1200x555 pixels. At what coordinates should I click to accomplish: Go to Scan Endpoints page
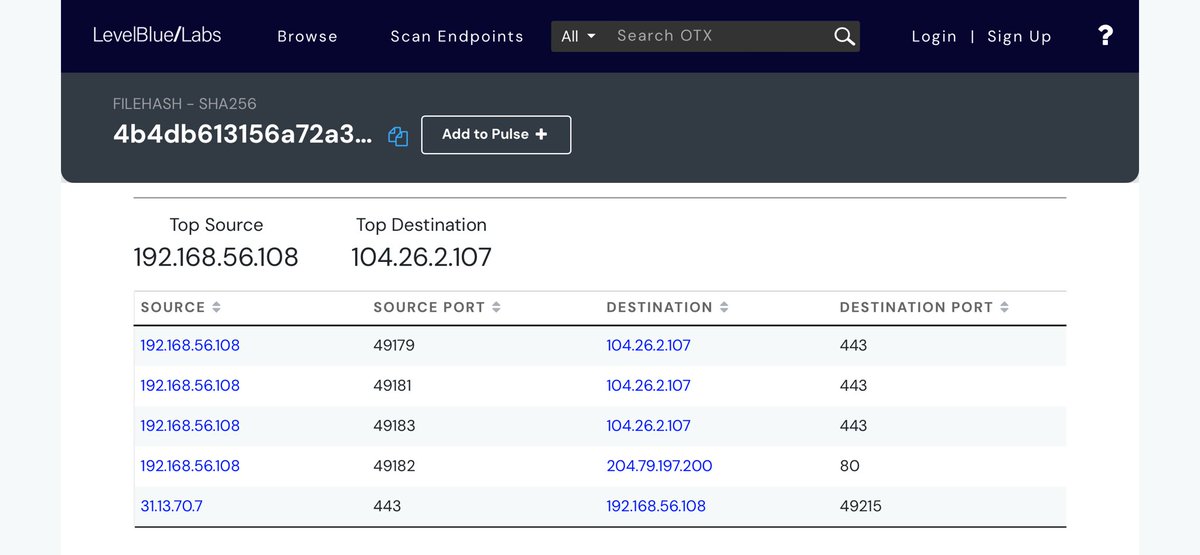click(x=456, y=36)
